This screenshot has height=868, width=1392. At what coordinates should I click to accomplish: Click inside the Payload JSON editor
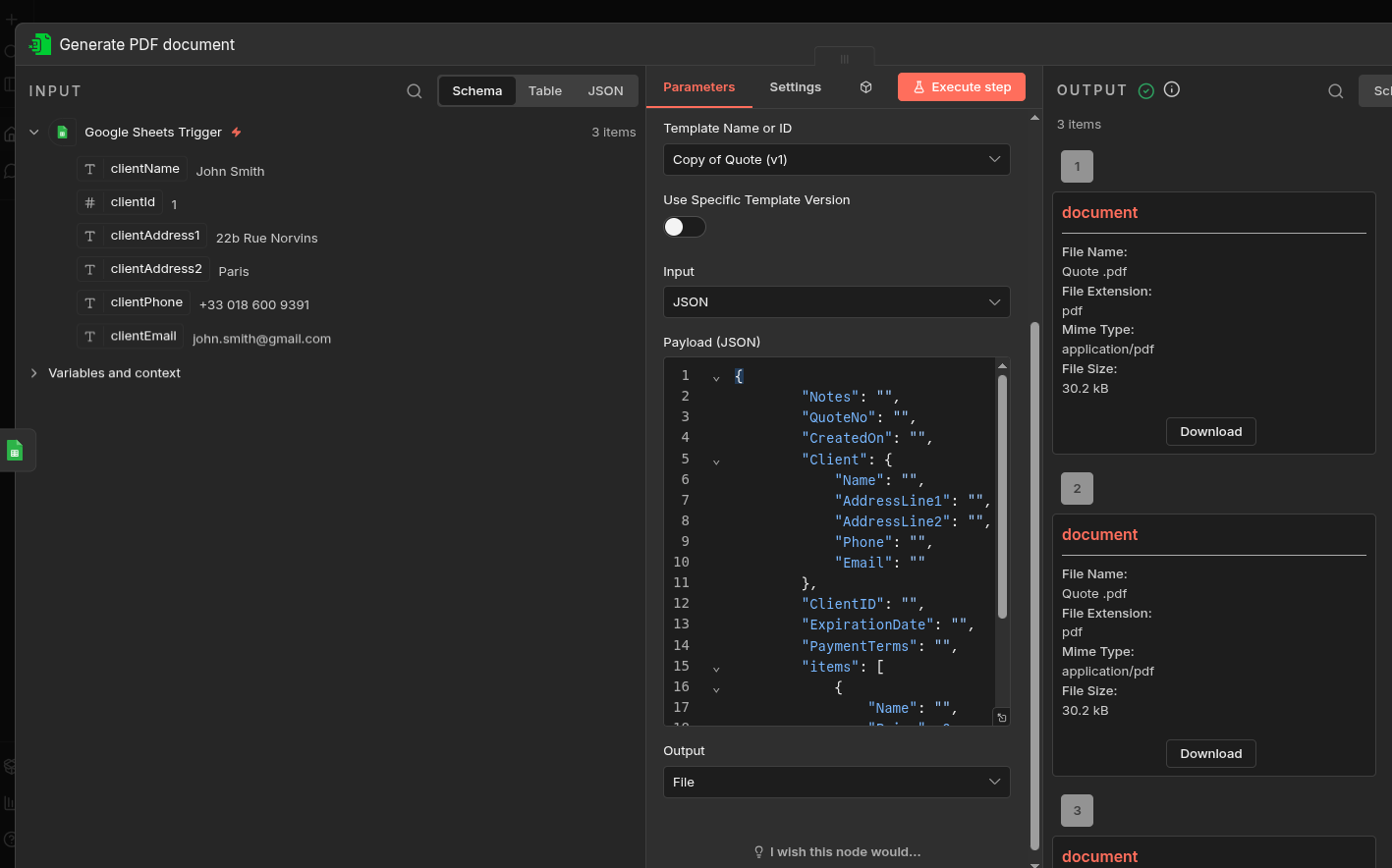click(x=855, y=540)
